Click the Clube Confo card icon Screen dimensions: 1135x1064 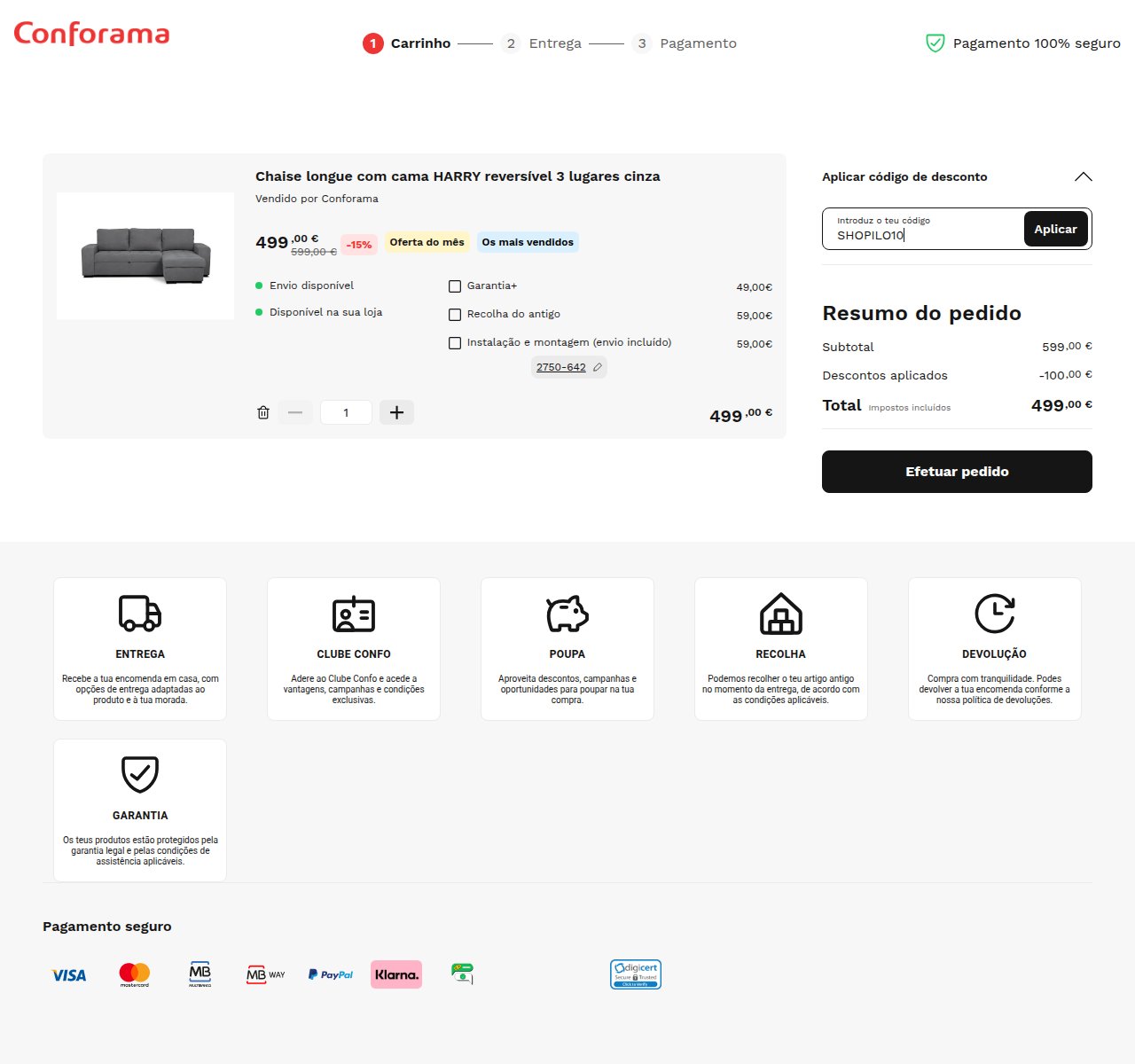[354, 614]
